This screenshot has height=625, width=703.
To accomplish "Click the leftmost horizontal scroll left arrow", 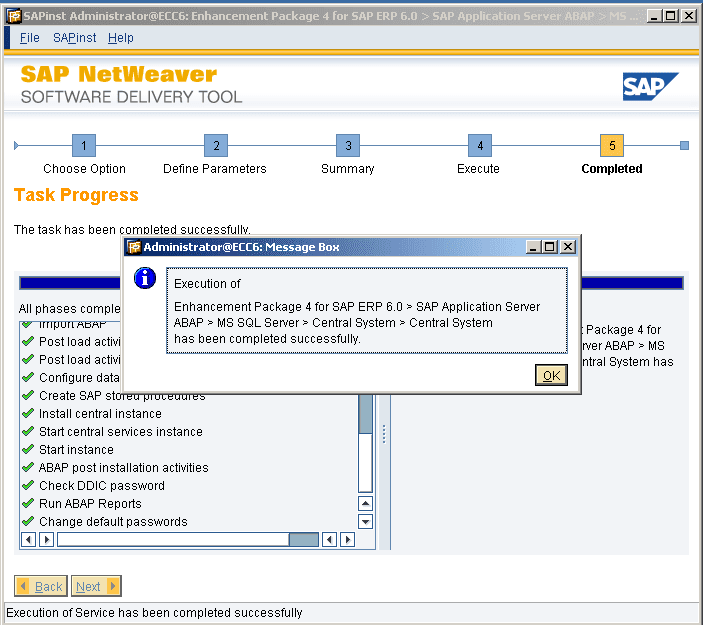I will pyautogui.click(x=28, y=539).
